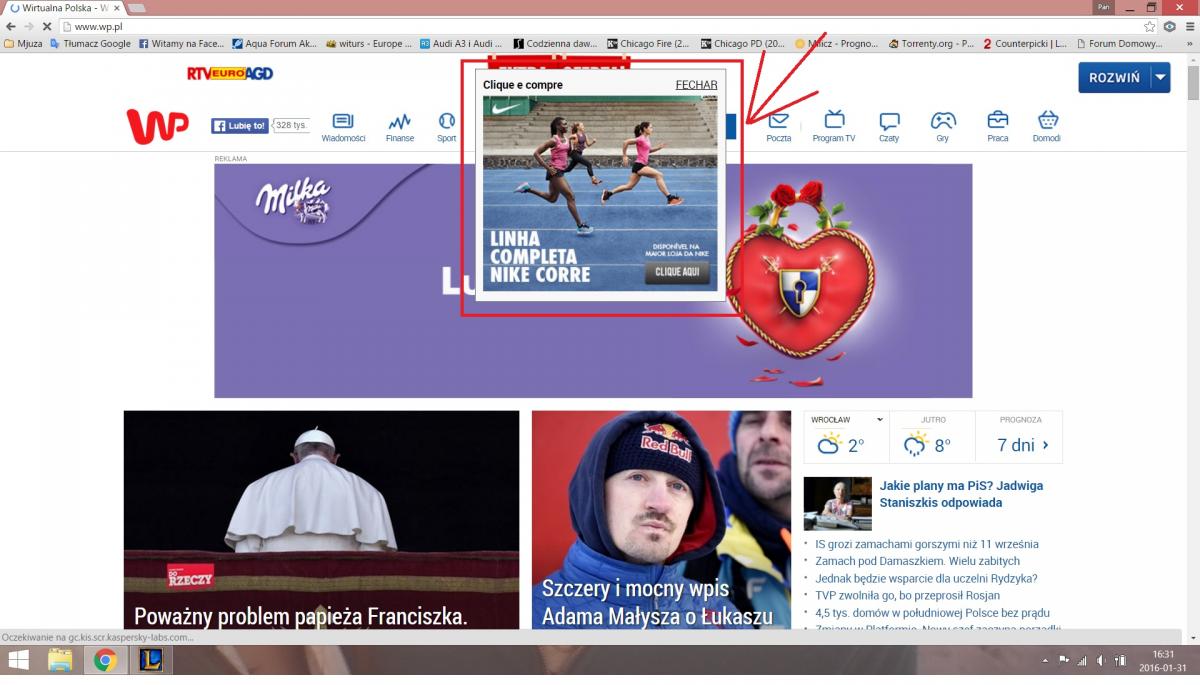The height and width of the screenshot is (685, 1200).
Task: Open the witurs - Europe bookmark
Action: (369, 44)
